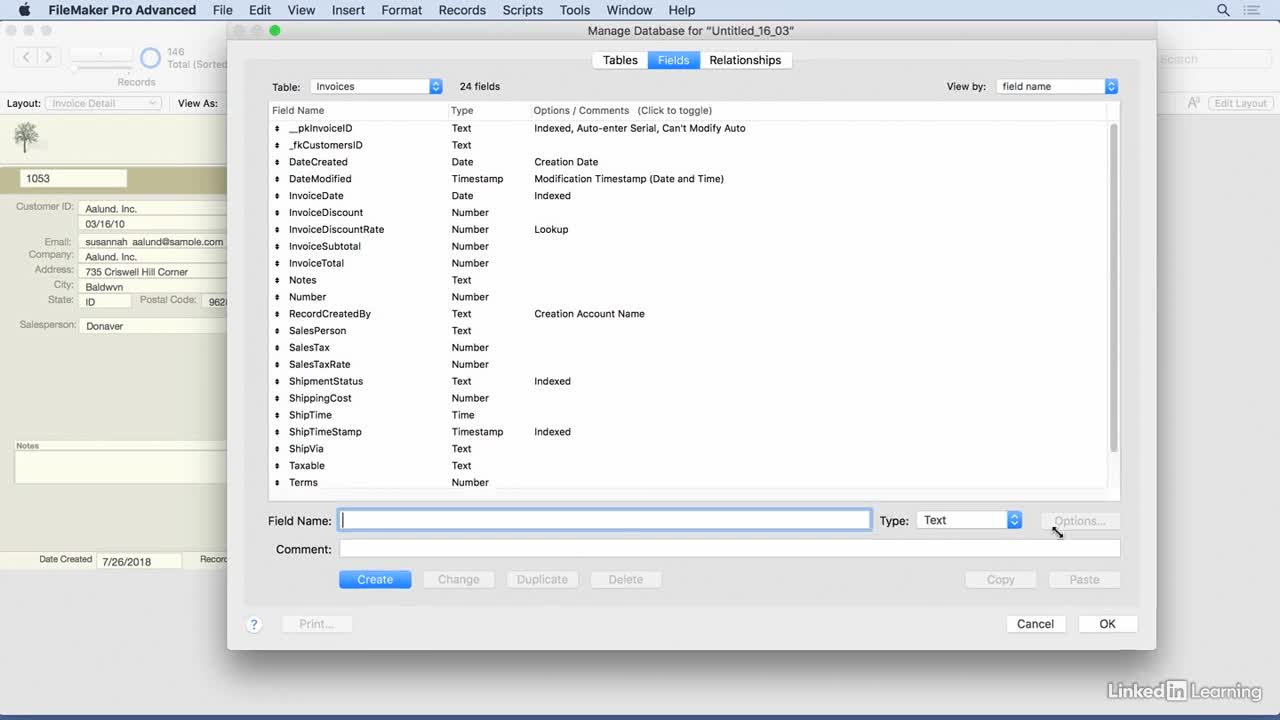
Task: Click the Field Name input box
Action: [x=604, y=520]
